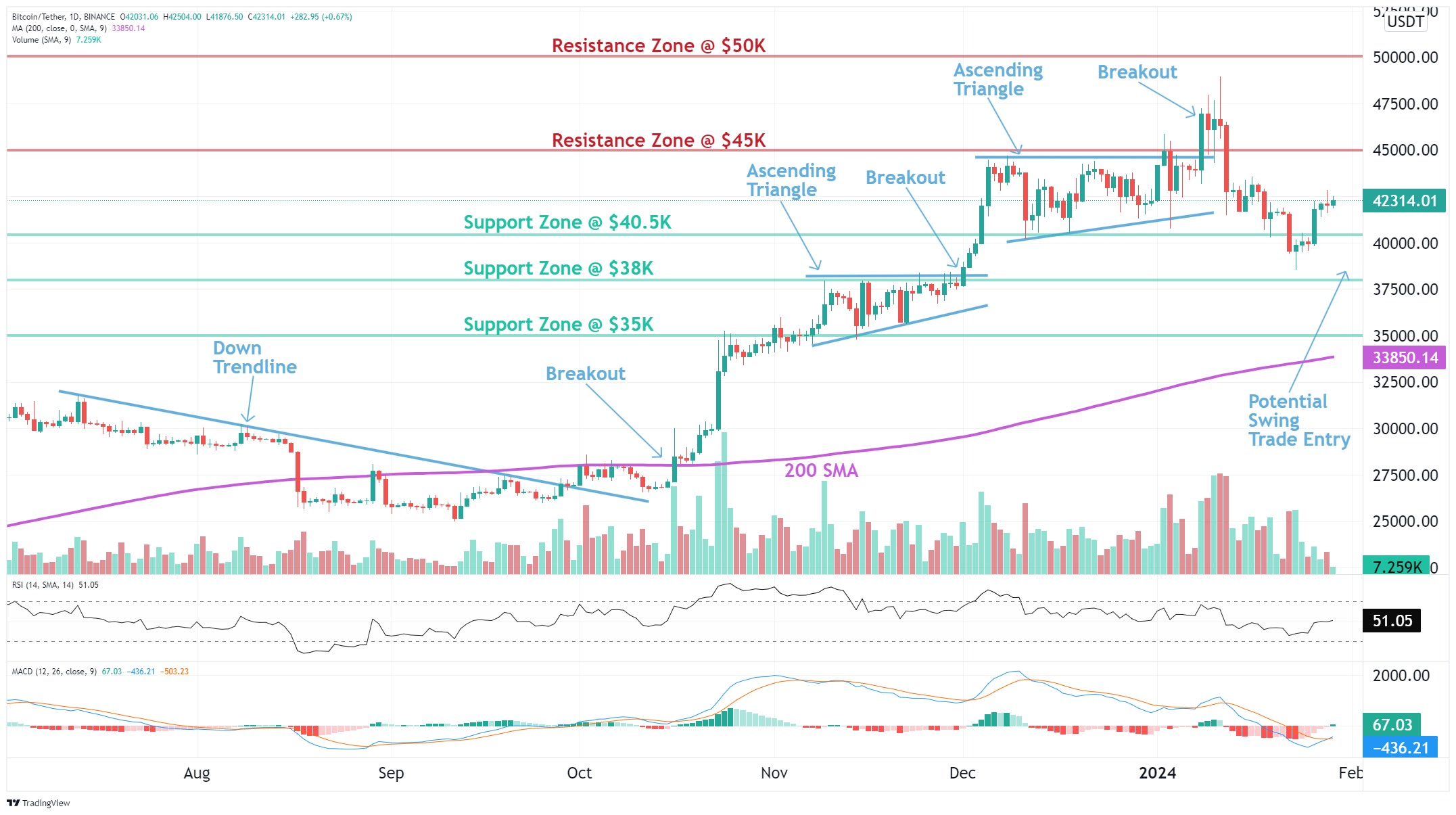Click the Breakout label near the January peak

point(1137,72)
